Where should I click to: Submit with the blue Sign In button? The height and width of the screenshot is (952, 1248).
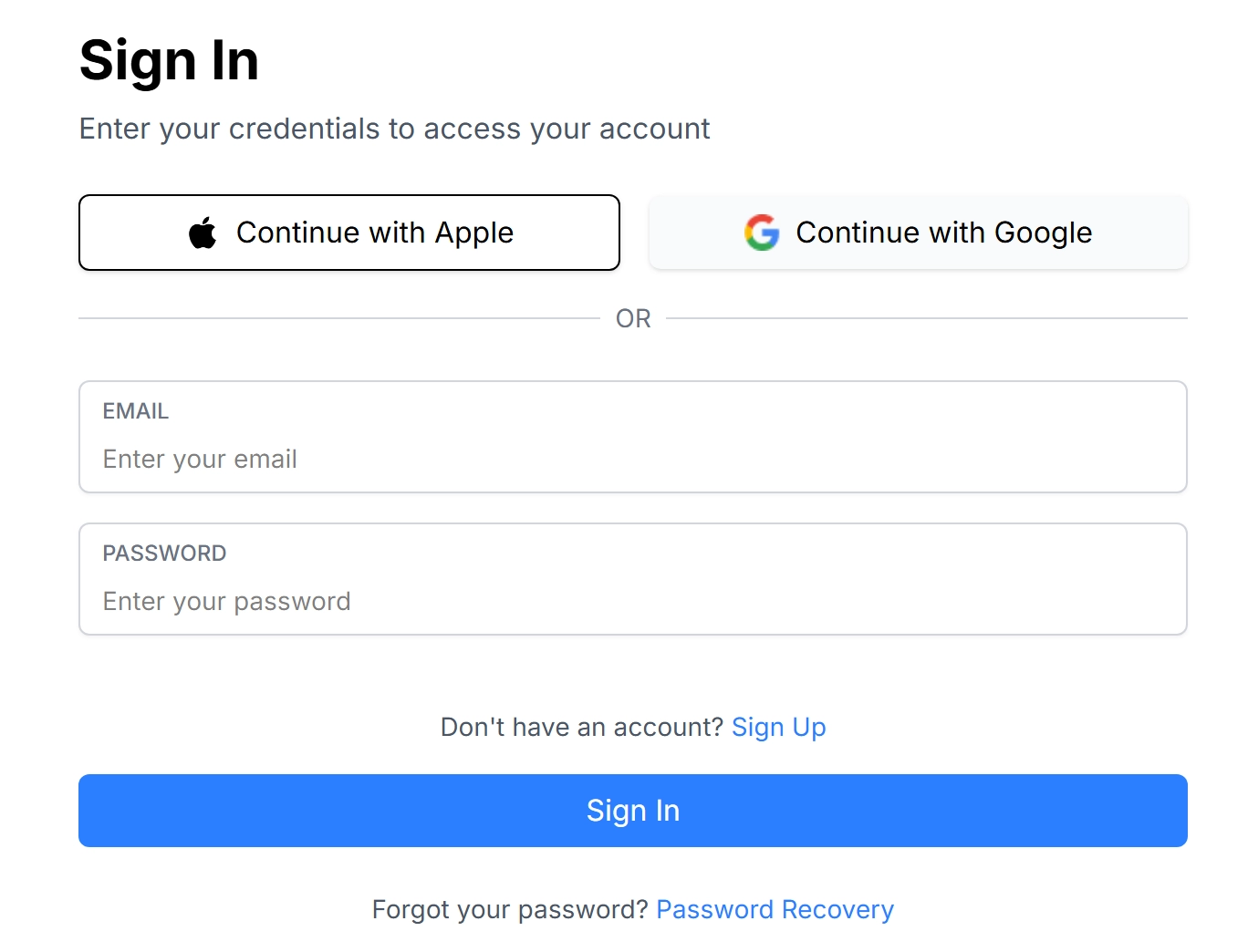point(632,811)
